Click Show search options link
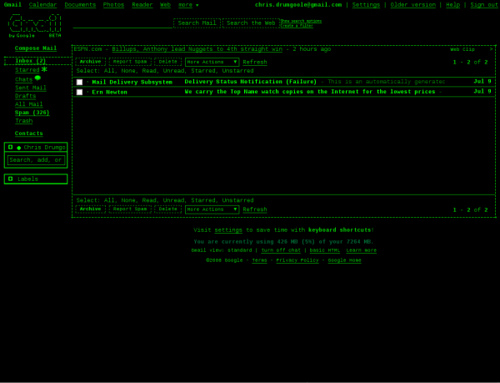The width and height of the screenshot is (500, 383). click(301, 21)
